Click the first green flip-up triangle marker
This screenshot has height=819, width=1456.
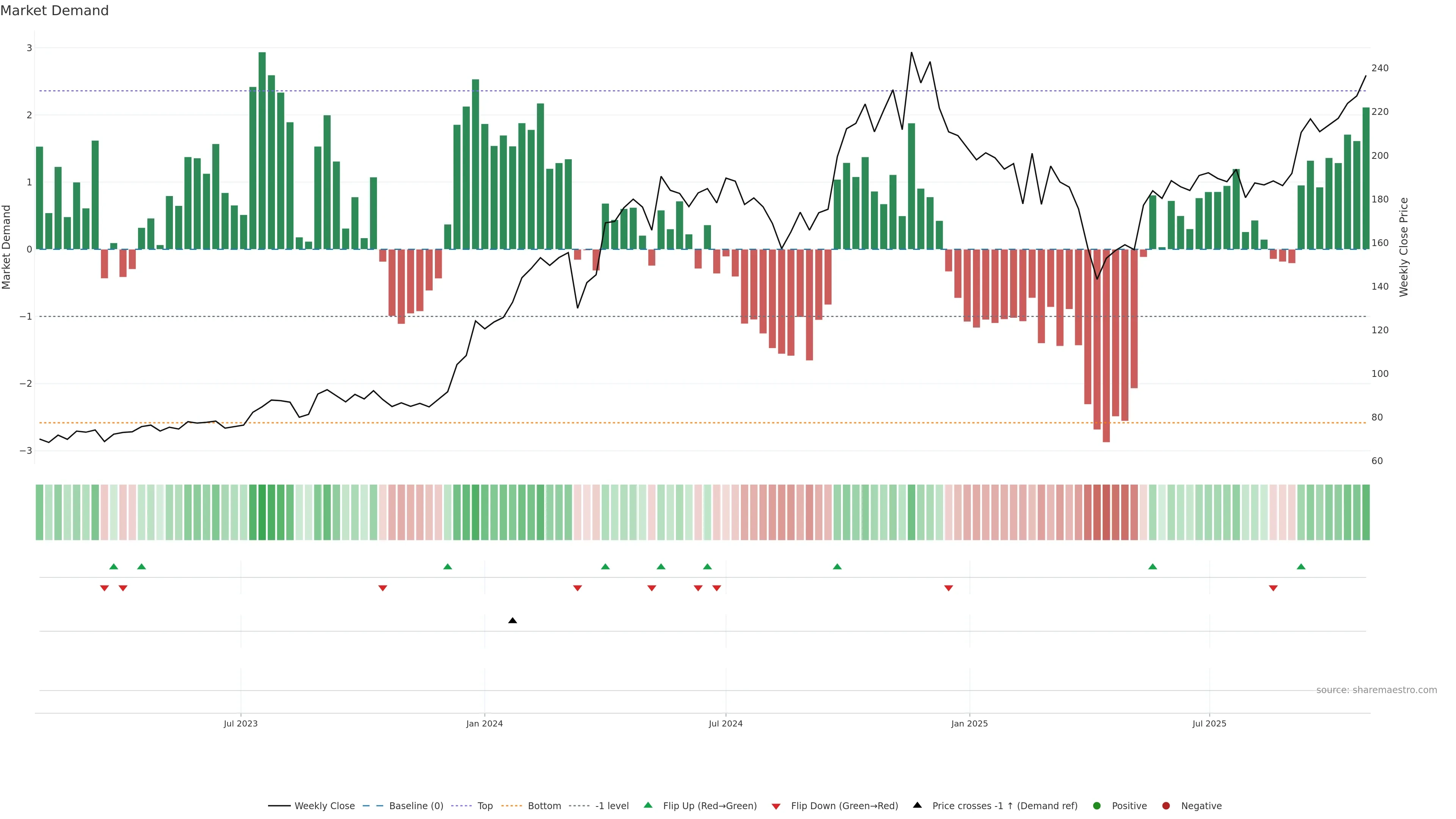pyautogui.click(x=114, y=566)
